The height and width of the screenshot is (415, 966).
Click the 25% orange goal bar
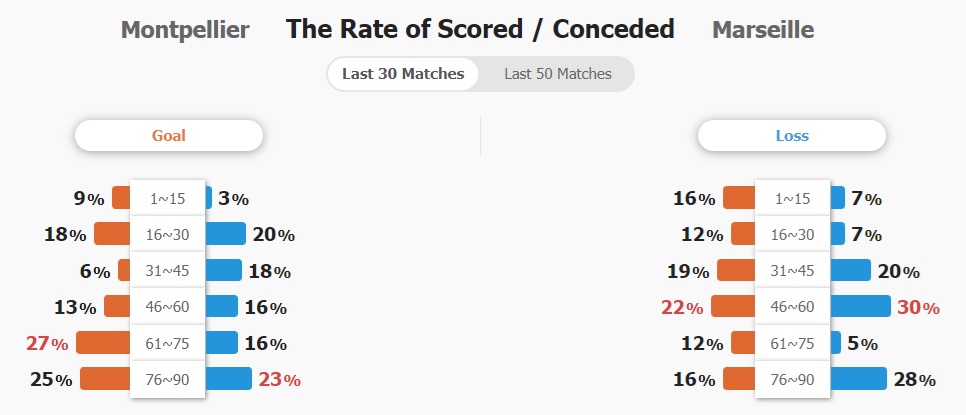click(105, 379)
